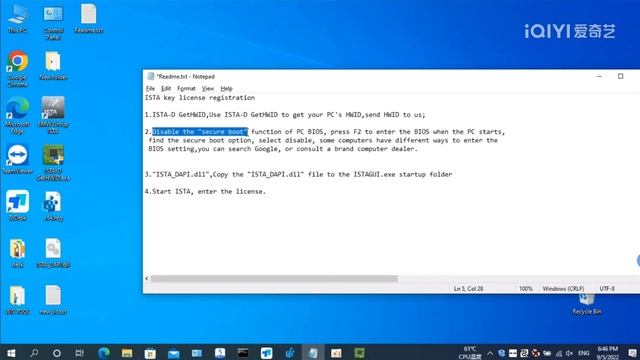Open File Explorer from the taskbar
The image size is (640, 360).
pos(127,353)
